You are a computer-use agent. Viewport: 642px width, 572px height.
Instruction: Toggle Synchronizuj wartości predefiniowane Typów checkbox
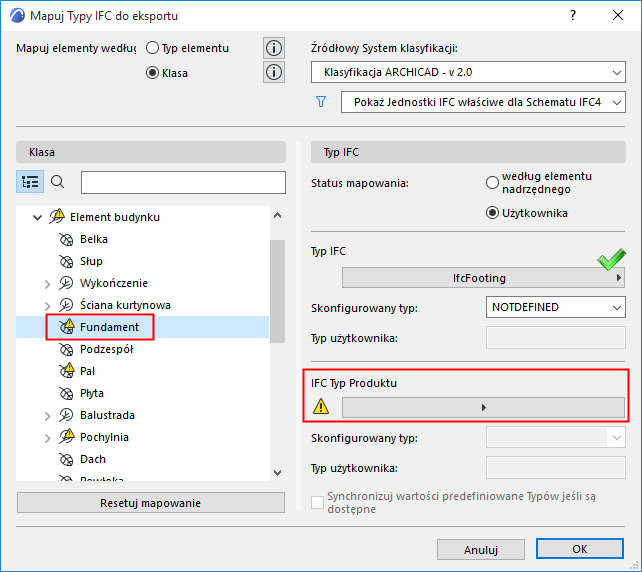(x=317, y=502)
